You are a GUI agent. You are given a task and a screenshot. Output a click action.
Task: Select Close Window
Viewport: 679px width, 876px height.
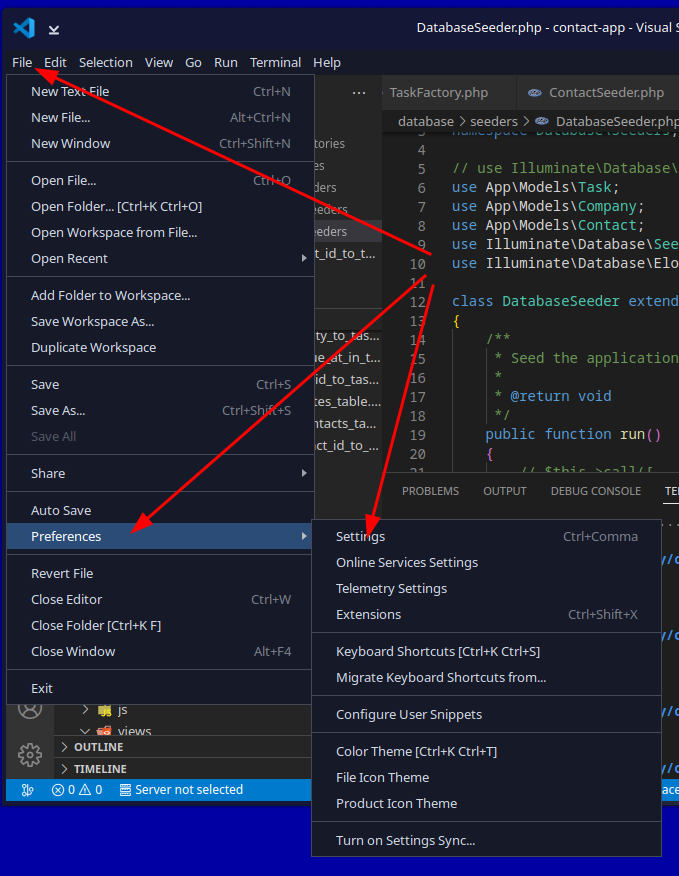[159, 651]
